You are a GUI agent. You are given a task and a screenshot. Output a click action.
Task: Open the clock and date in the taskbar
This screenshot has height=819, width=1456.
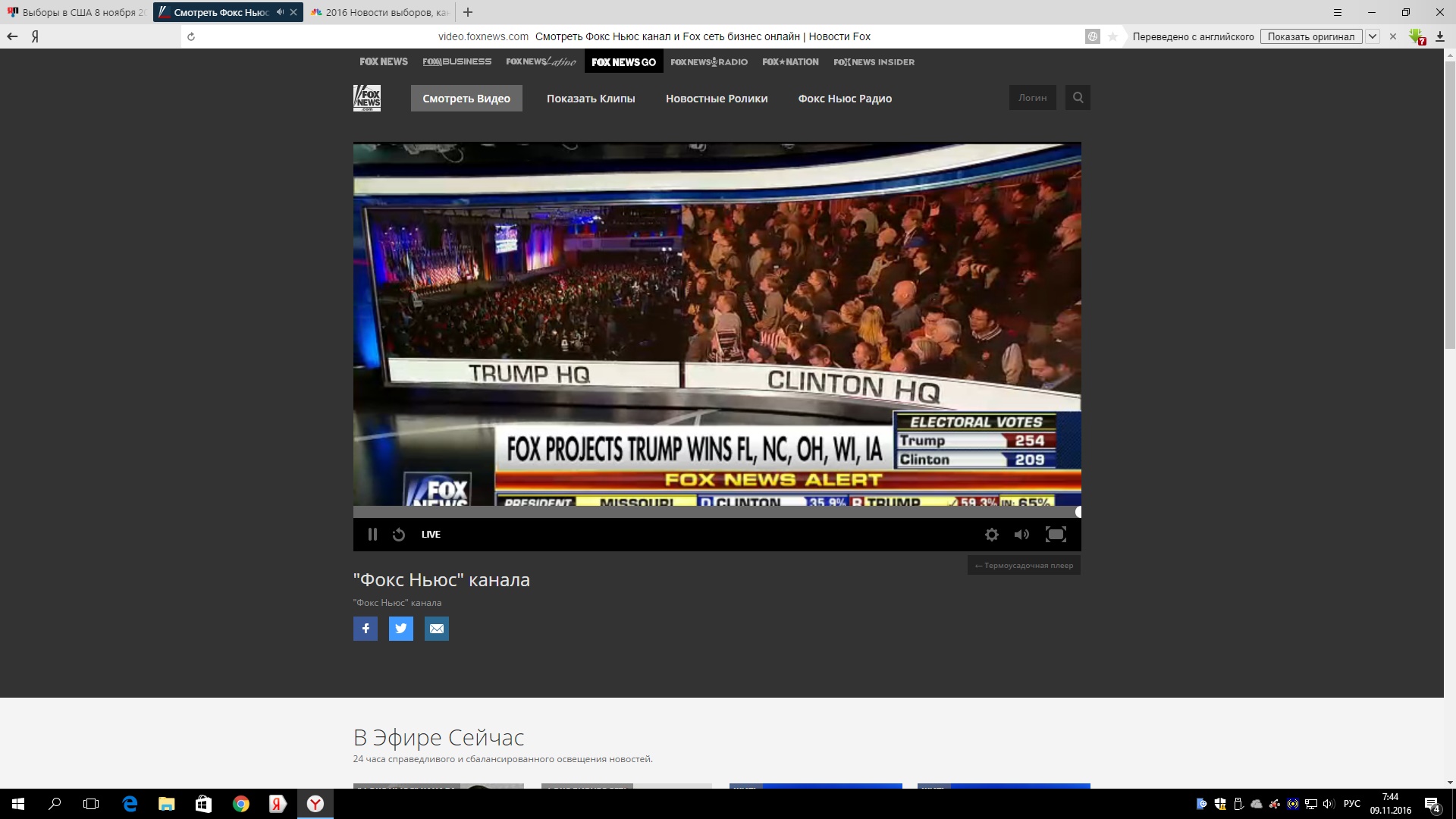tap(1390, 804)
